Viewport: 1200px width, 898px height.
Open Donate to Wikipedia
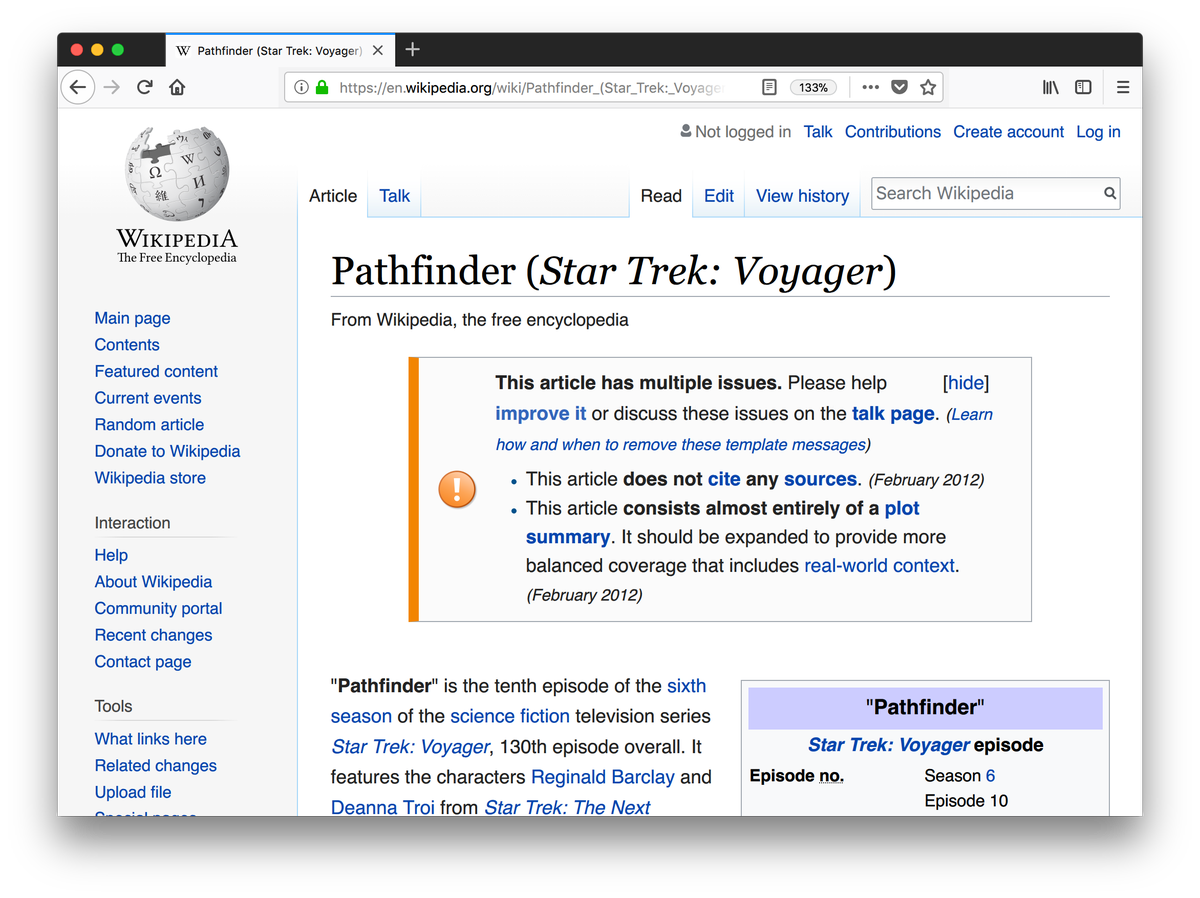[167, 451]
